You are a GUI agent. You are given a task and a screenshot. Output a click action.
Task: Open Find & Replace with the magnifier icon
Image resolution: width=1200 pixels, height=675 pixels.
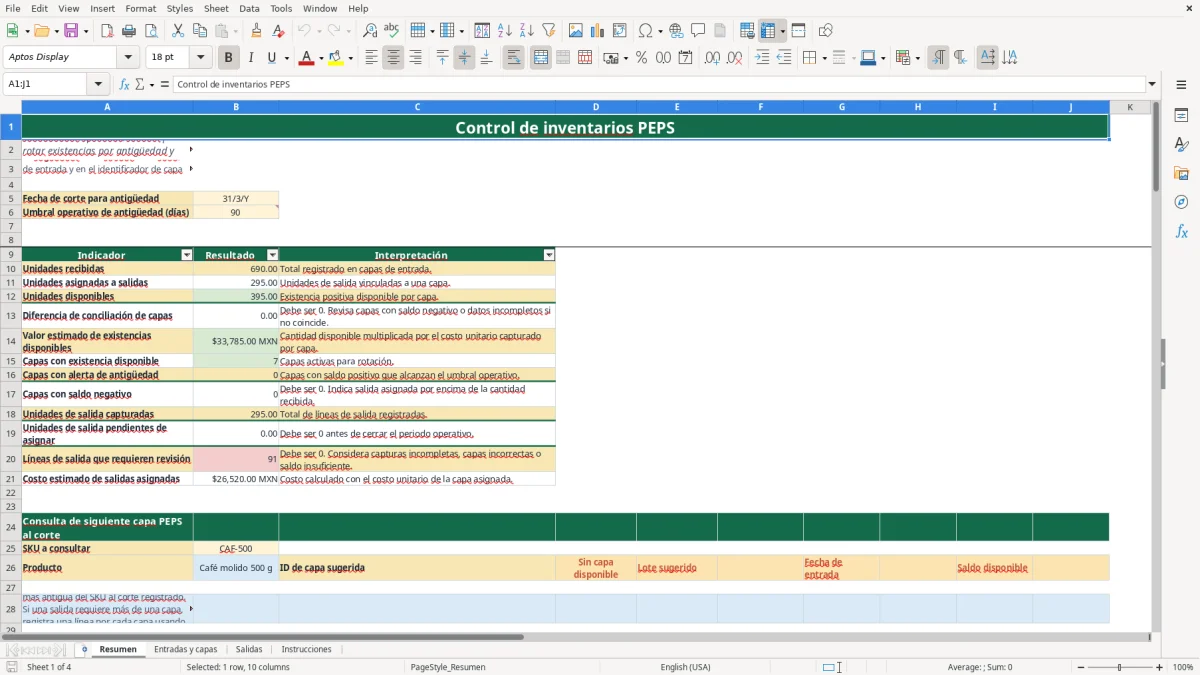coord(370,31)
